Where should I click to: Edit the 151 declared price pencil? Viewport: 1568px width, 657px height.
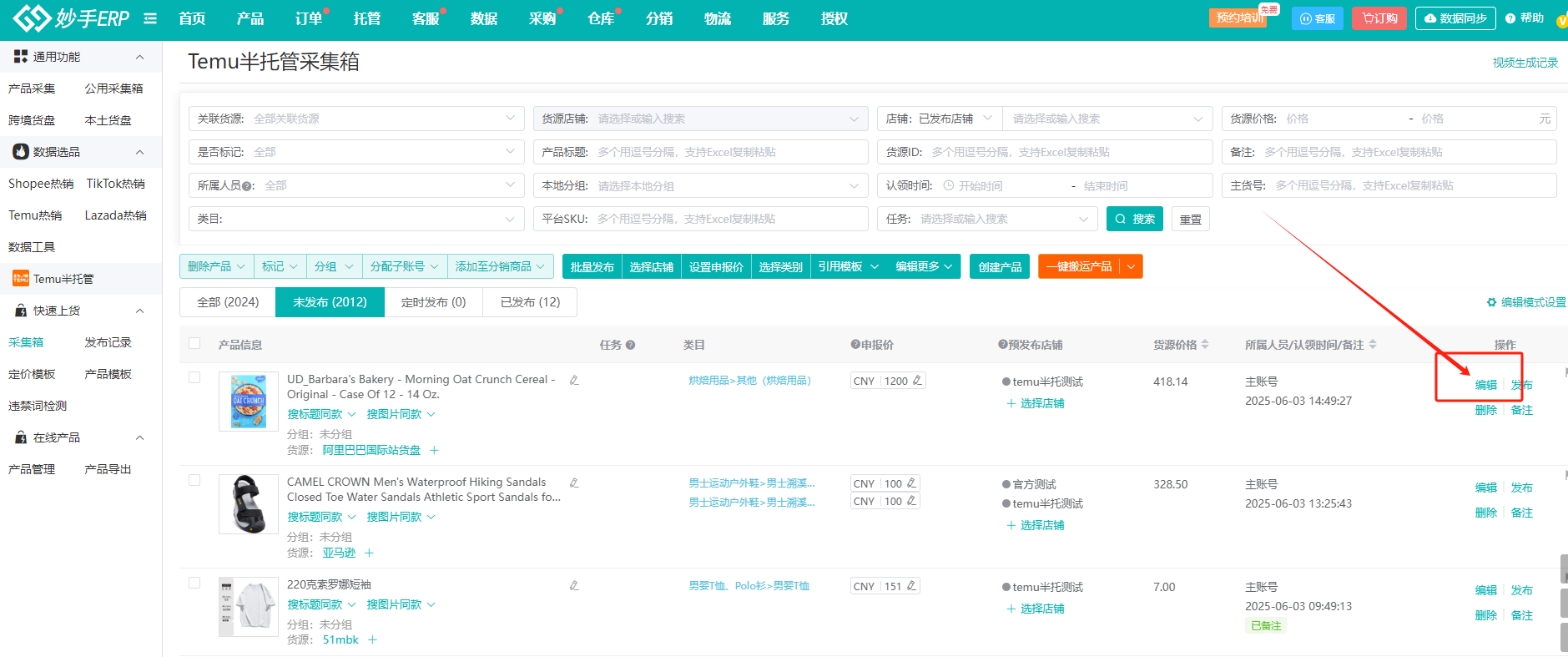pyautogui.click(x=911, y=586)
